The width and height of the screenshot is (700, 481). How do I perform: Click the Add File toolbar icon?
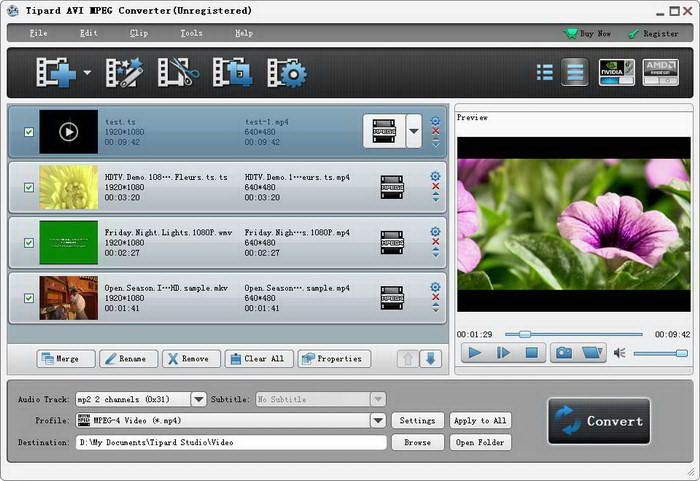54,73
